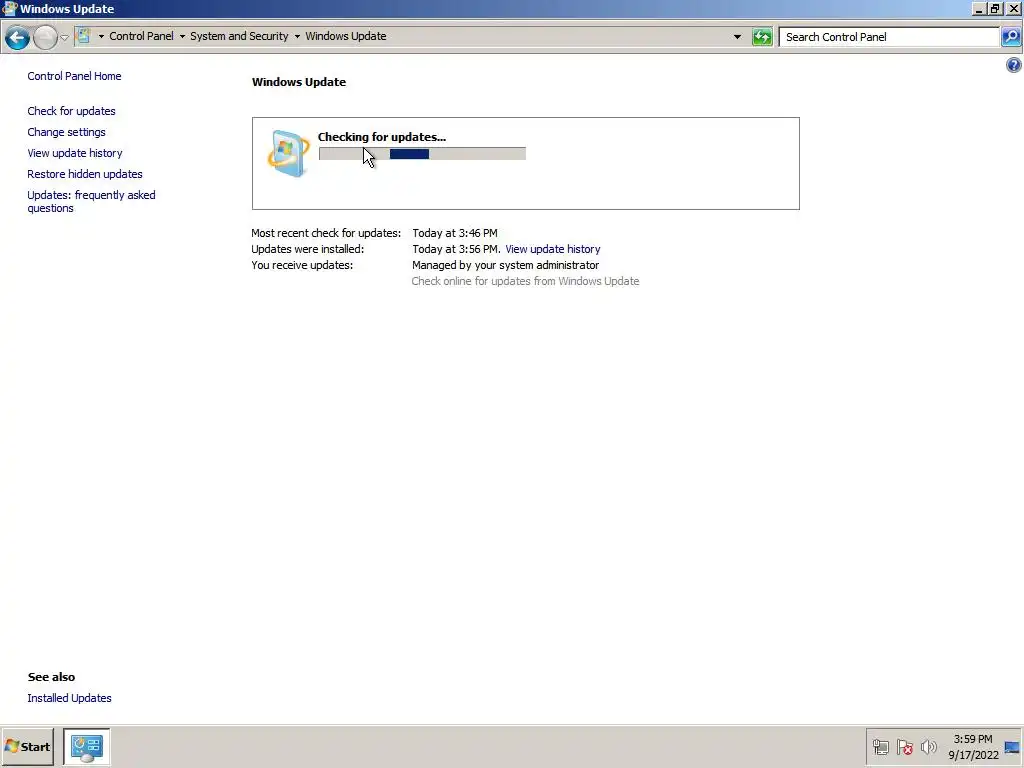This screenshot has width=1024, height=768.
Task: Select Control Panel in the breadcrumb
Action: click(x=141, y=36)
